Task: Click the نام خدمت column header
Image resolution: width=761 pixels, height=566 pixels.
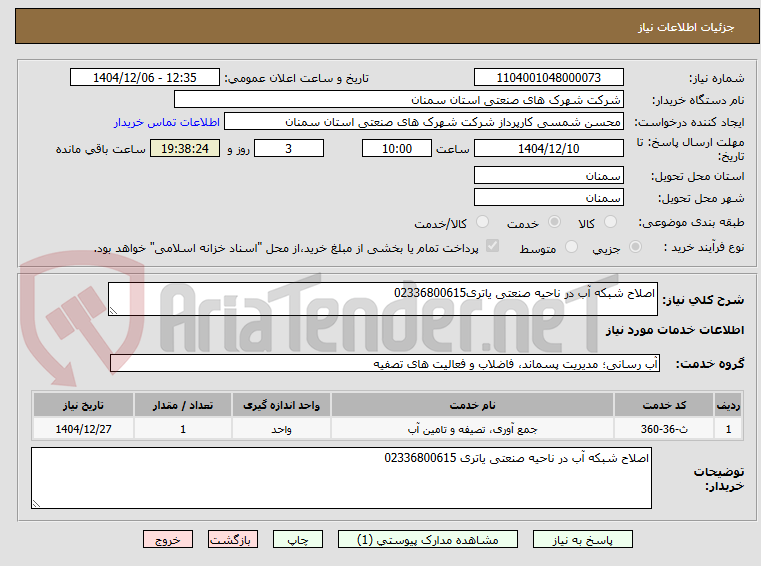Action: [472, 405]
